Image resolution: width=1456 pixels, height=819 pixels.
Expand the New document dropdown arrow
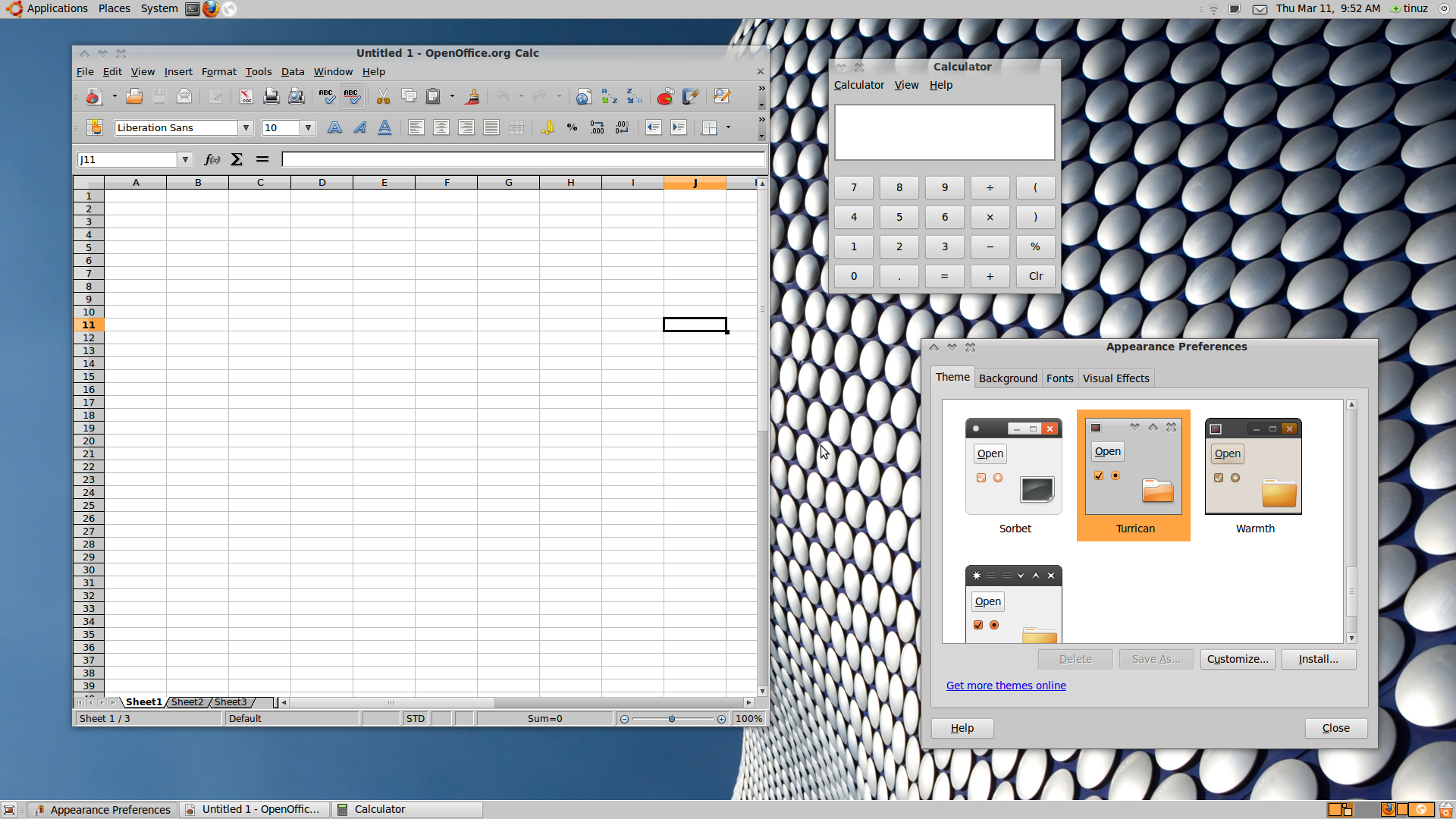[x=115, y=96]
